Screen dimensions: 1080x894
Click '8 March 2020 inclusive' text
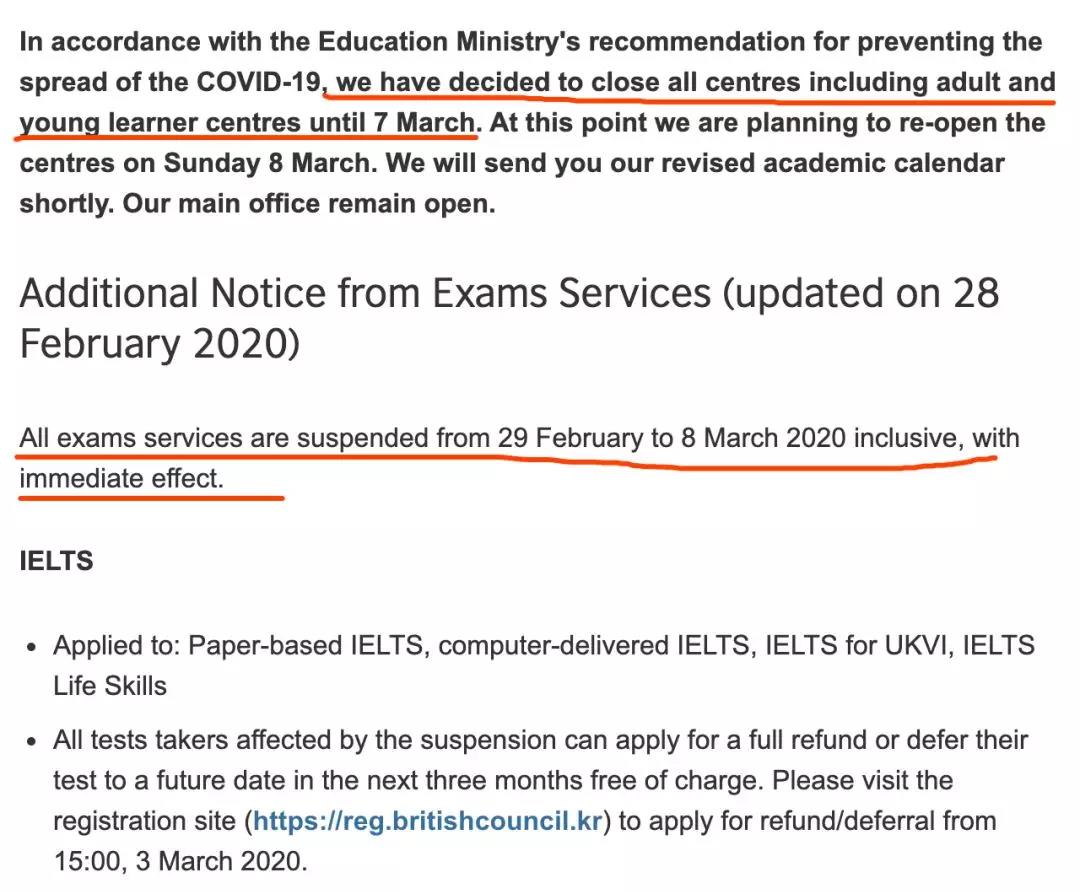pos(820,438)
